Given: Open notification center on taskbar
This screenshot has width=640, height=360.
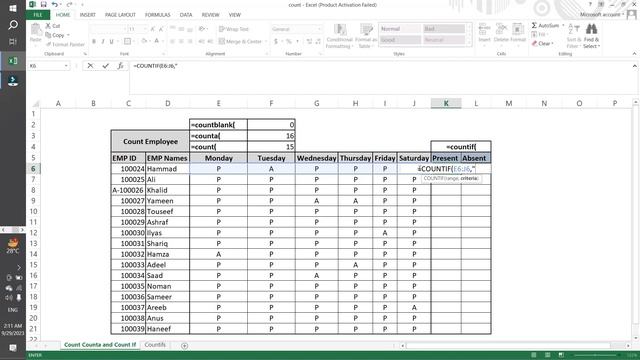Looking at the screenshot, I should (x=13, y=348).
